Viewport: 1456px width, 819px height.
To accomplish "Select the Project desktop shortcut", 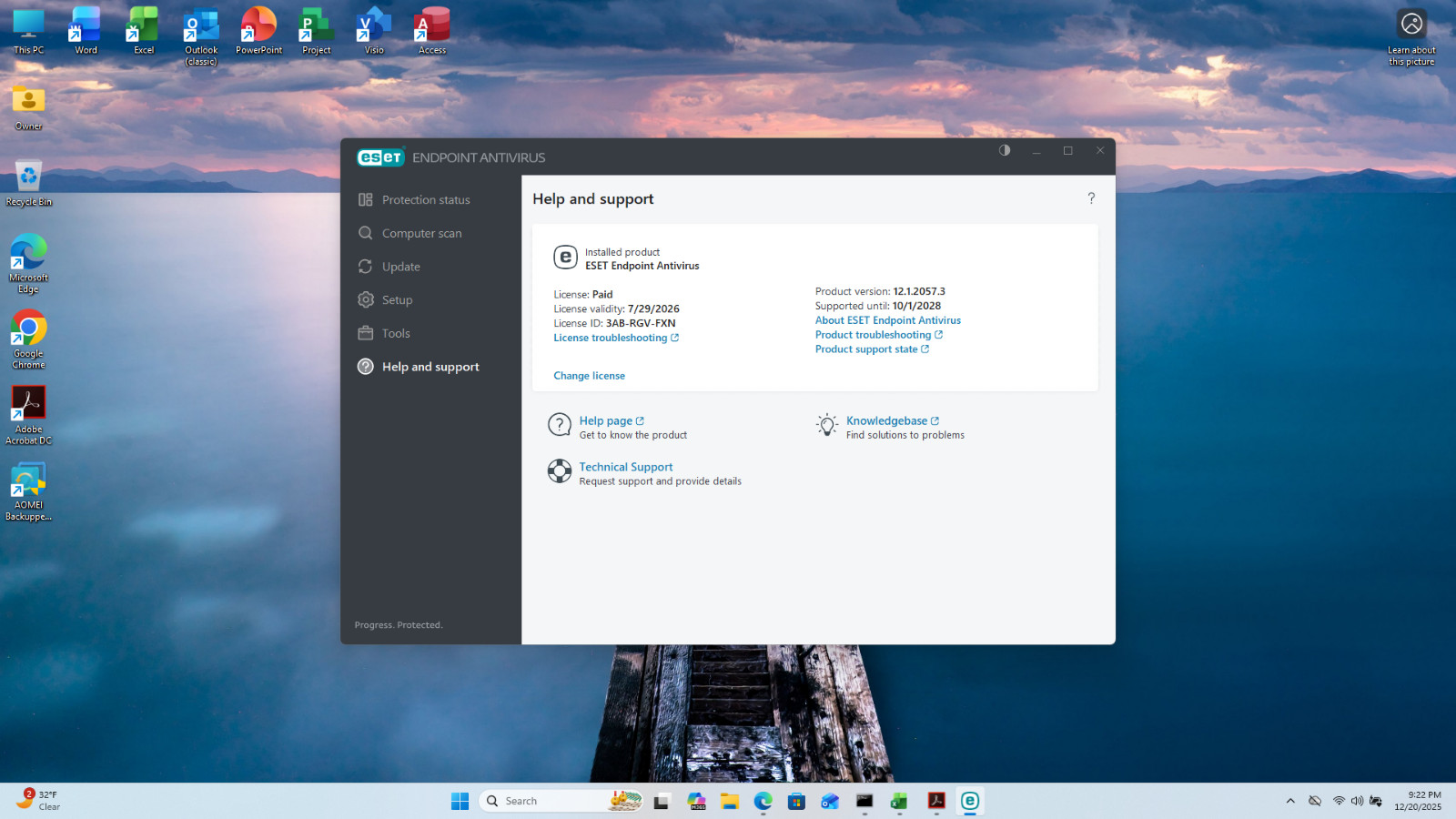I will (x=317, y=32).
